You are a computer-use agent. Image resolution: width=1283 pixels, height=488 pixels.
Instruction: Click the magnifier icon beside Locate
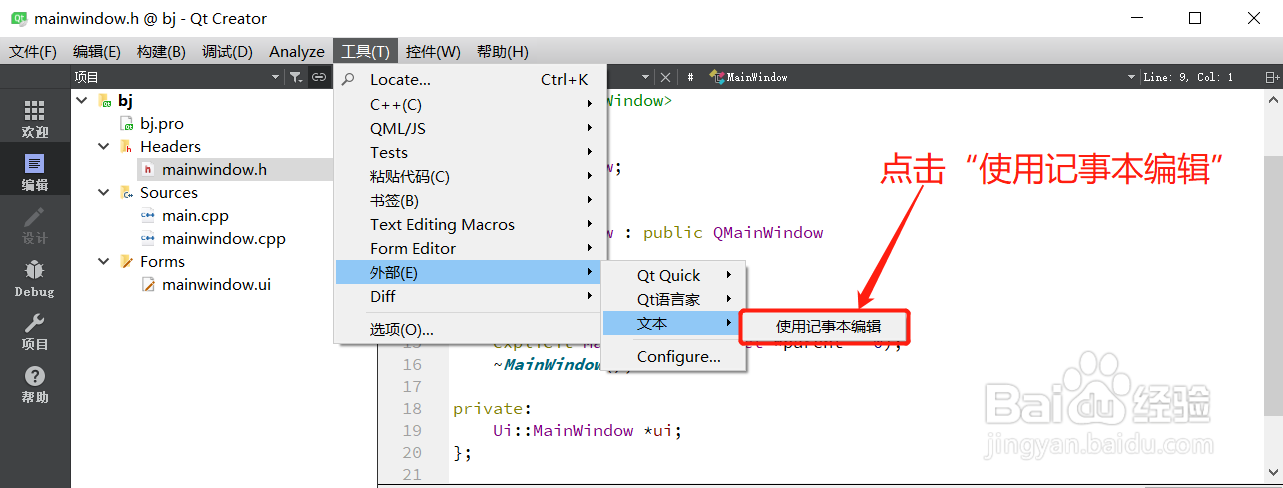(x=349, y=80)
